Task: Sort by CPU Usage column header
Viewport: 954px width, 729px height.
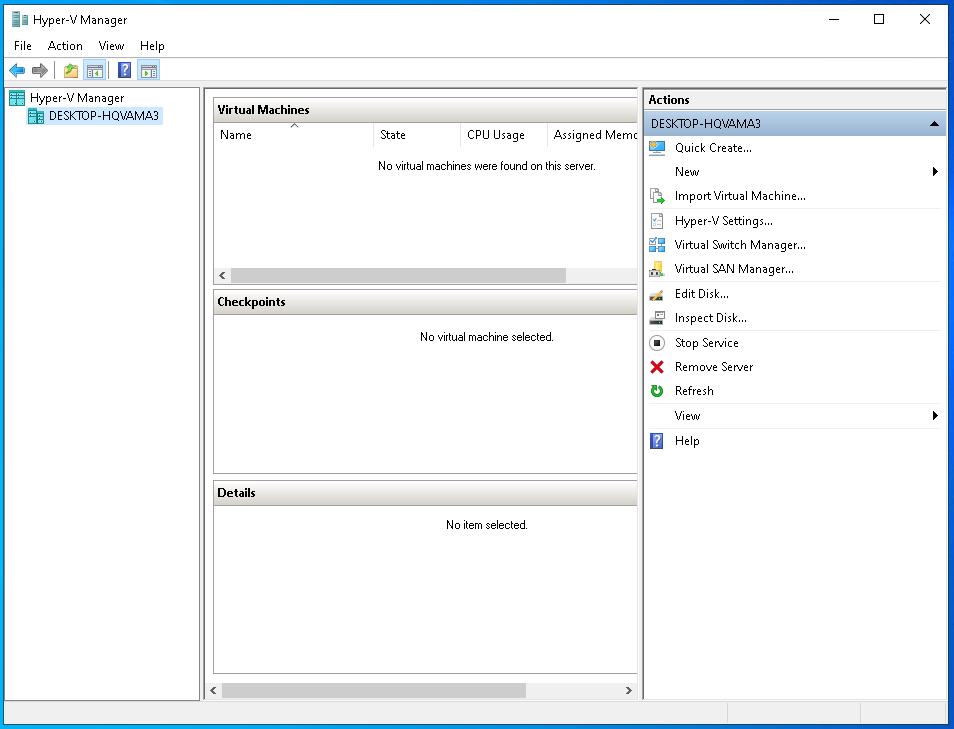Action: [503, 135]
